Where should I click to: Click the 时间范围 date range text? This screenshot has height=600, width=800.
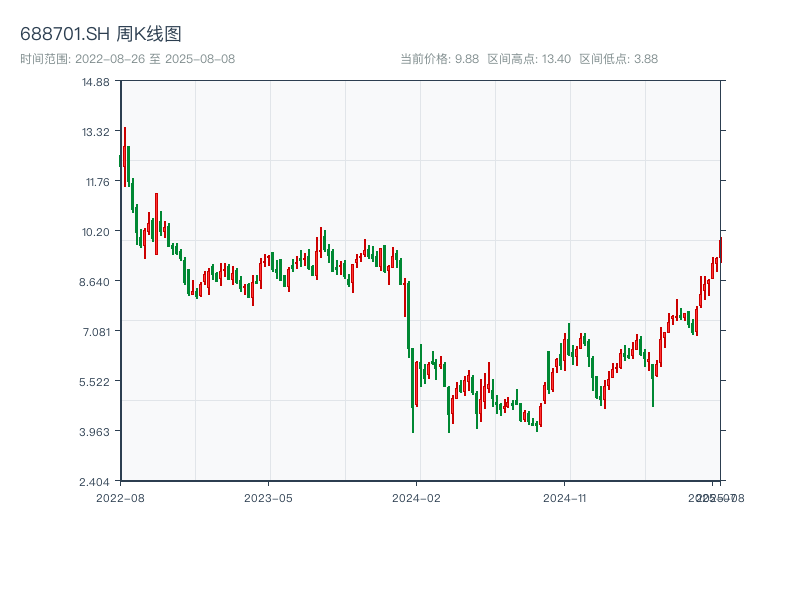pos(127,59)
